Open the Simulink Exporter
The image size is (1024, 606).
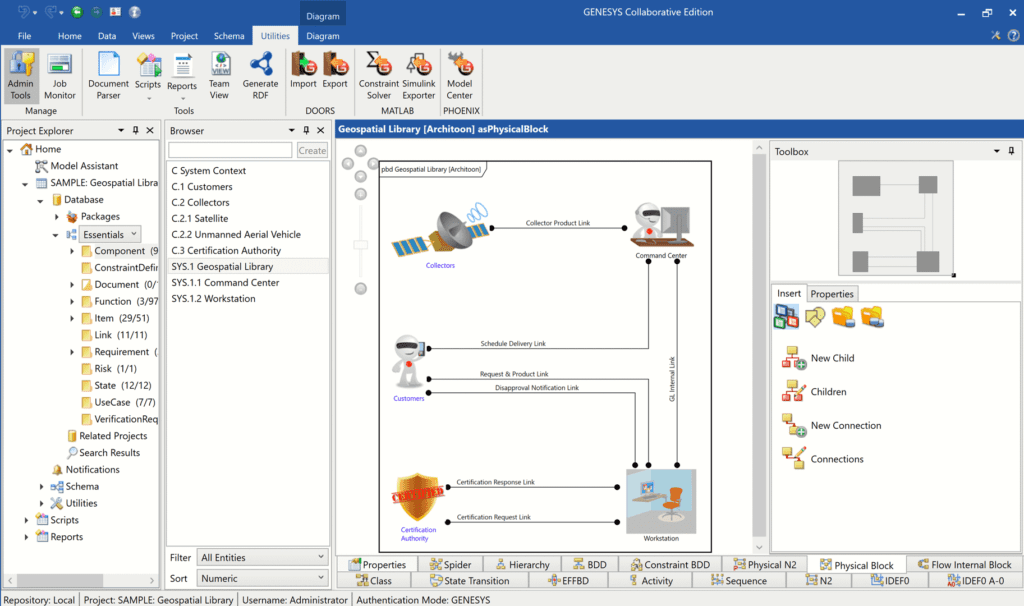click(418, 72)
